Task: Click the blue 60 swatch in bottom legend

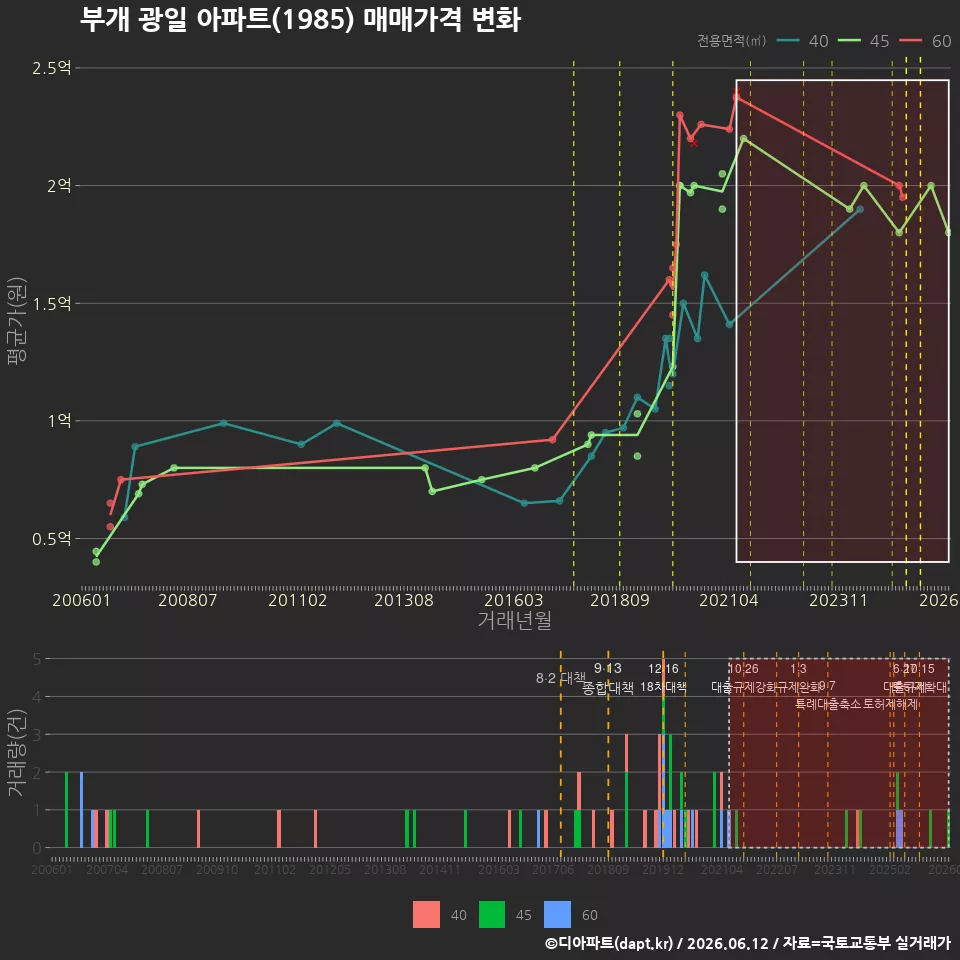Action: (x=557, y=915)
